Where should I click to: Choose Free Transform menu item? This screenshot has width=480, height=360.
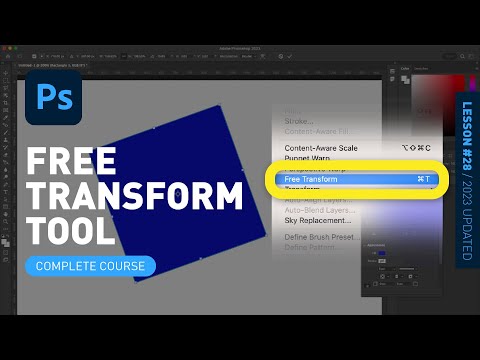357,179
